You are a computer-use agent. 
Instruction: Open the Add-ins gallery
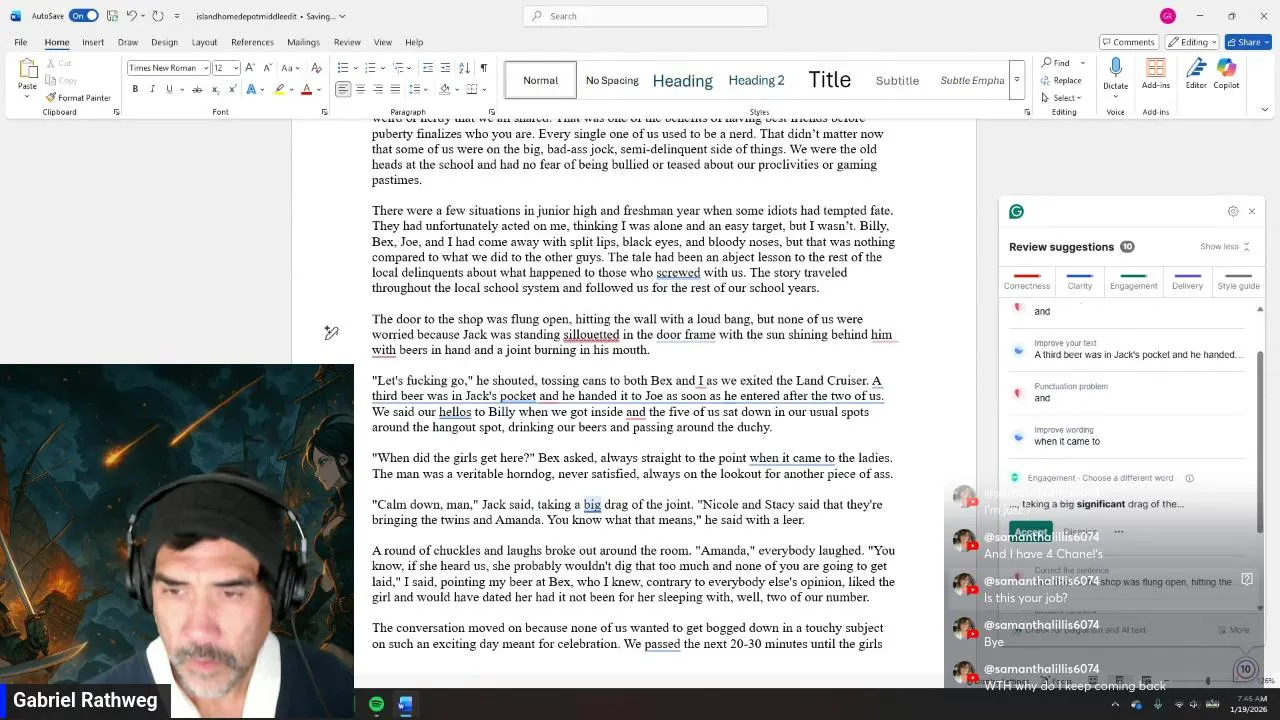tap(1155, 74)
